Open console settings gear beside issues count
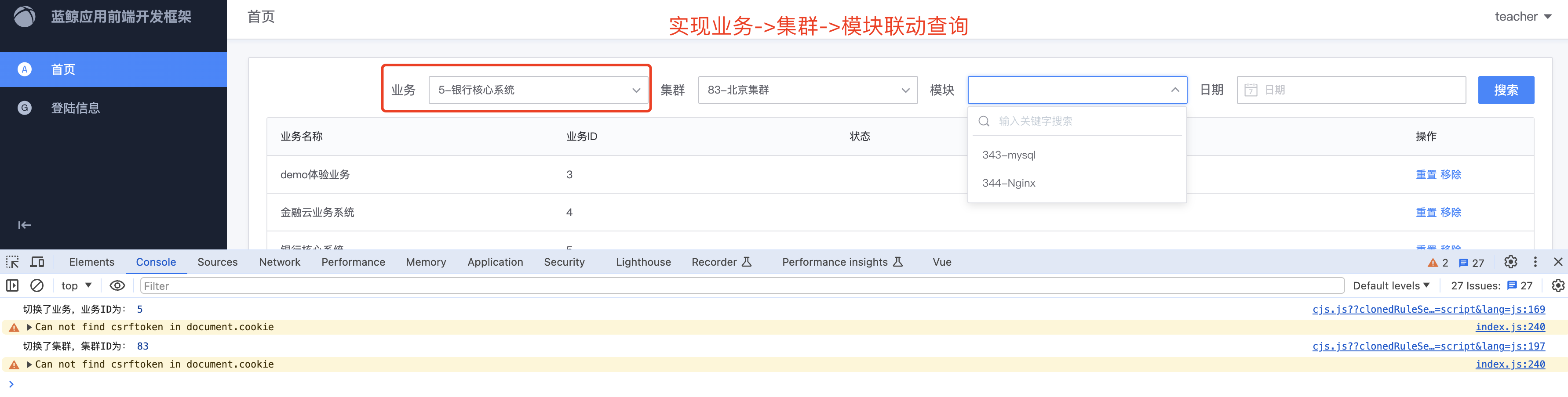This screenshot has width=1568, height=397. [1557, 286]
